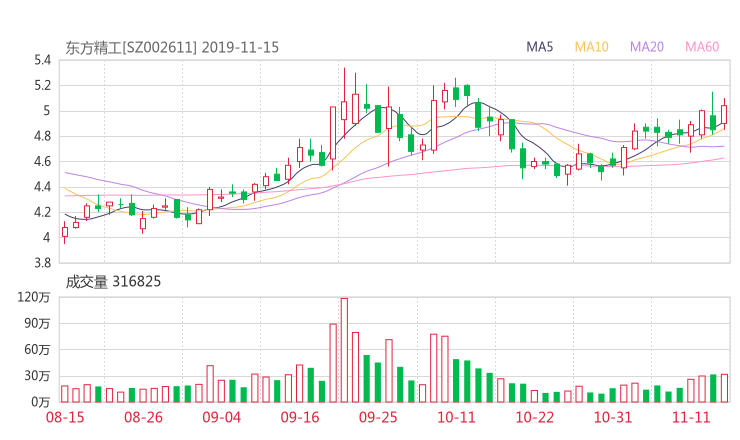Click the 5.2 price axis label

[x=42, y=85]
